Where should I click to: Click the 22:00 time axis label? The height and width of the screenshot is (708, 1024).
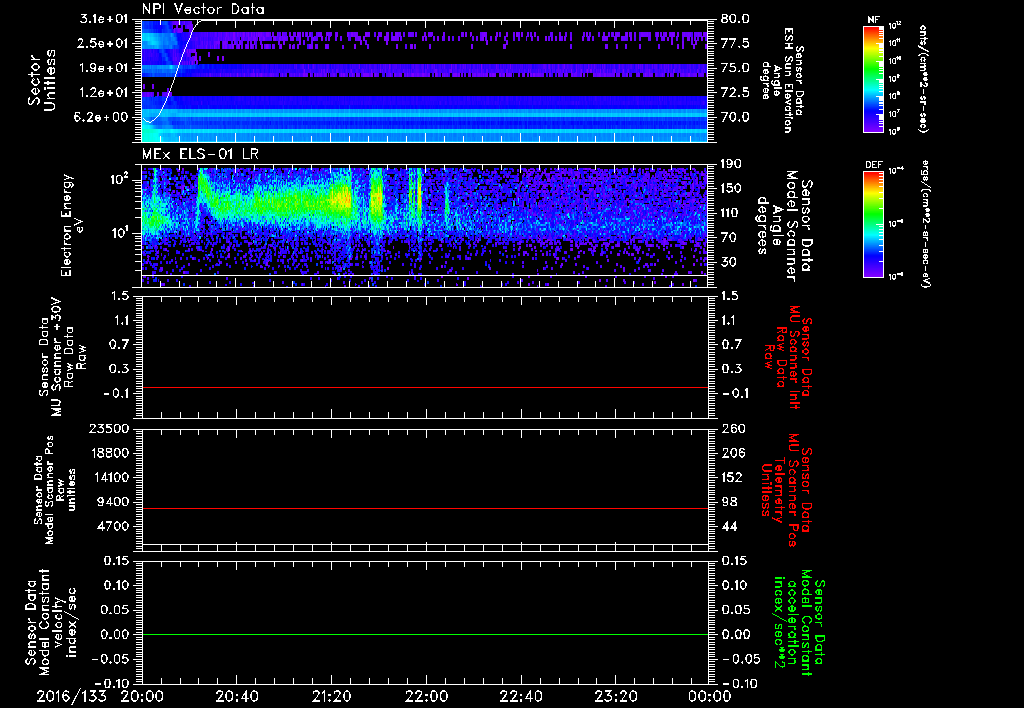[426, 696]
